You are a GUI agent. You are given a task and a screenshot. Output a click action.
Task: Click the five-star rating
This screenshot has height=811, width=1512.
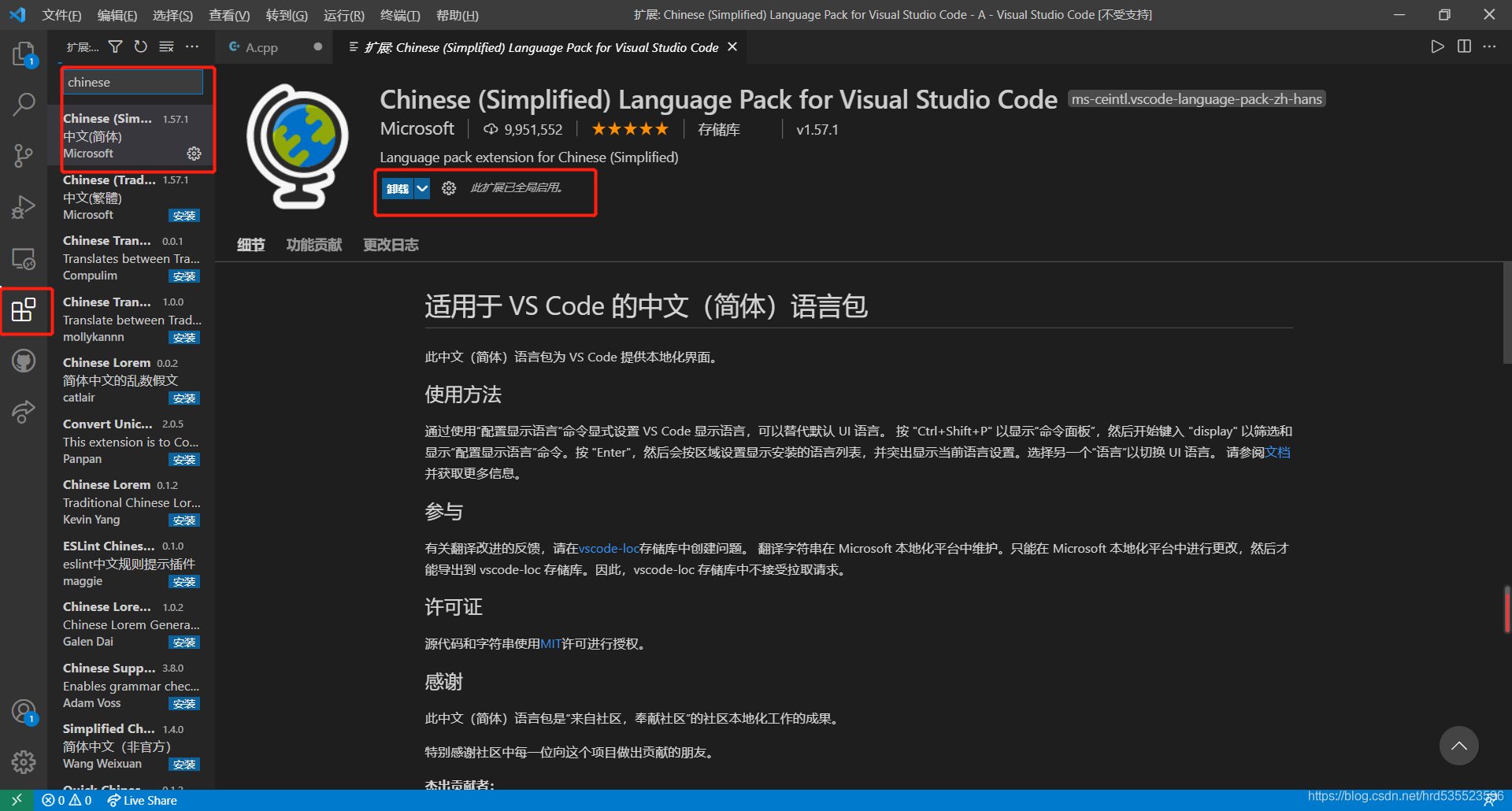pyautogui.click(x=630, y=129)
